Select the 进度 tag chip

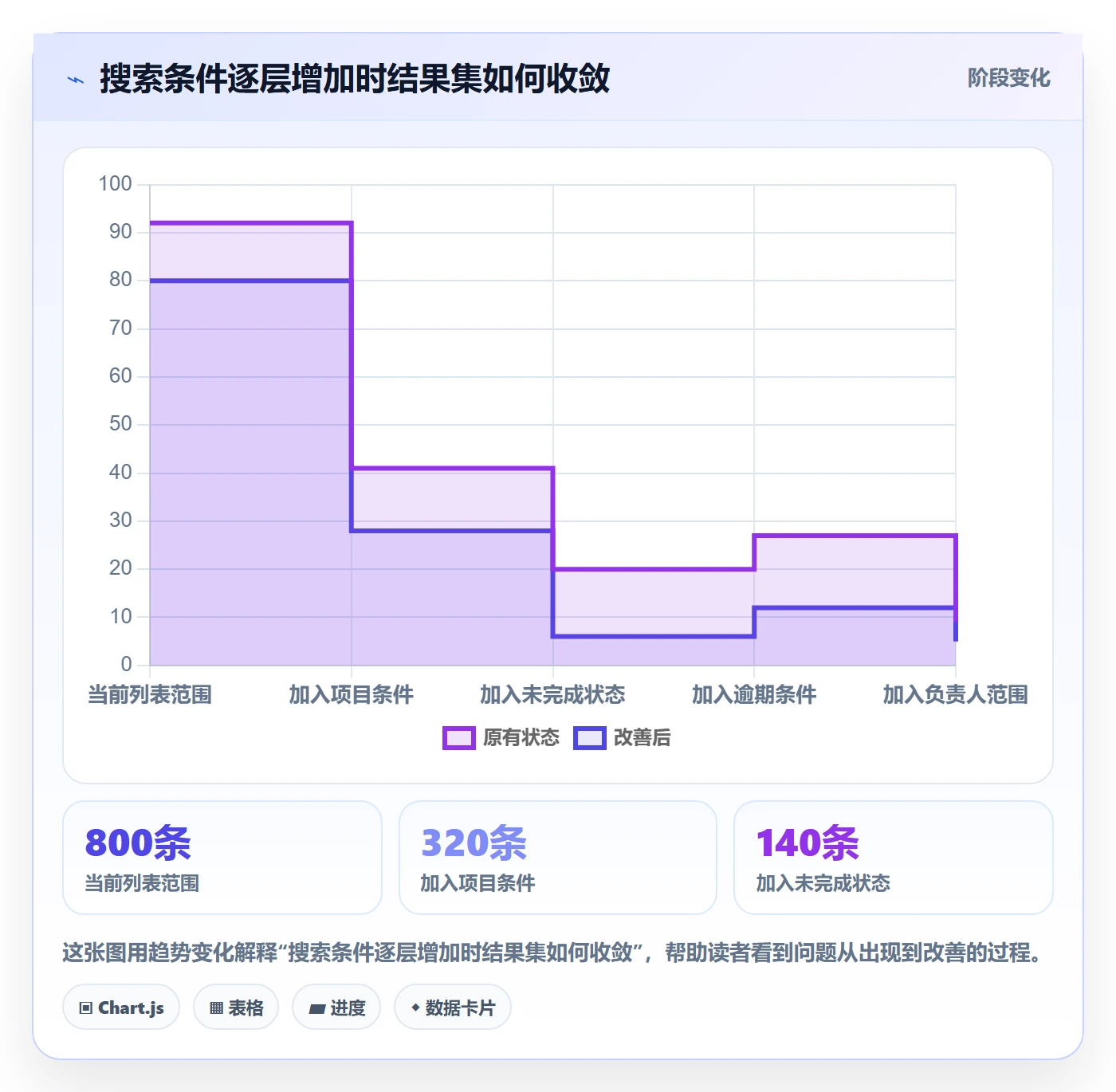(336, 1008)
